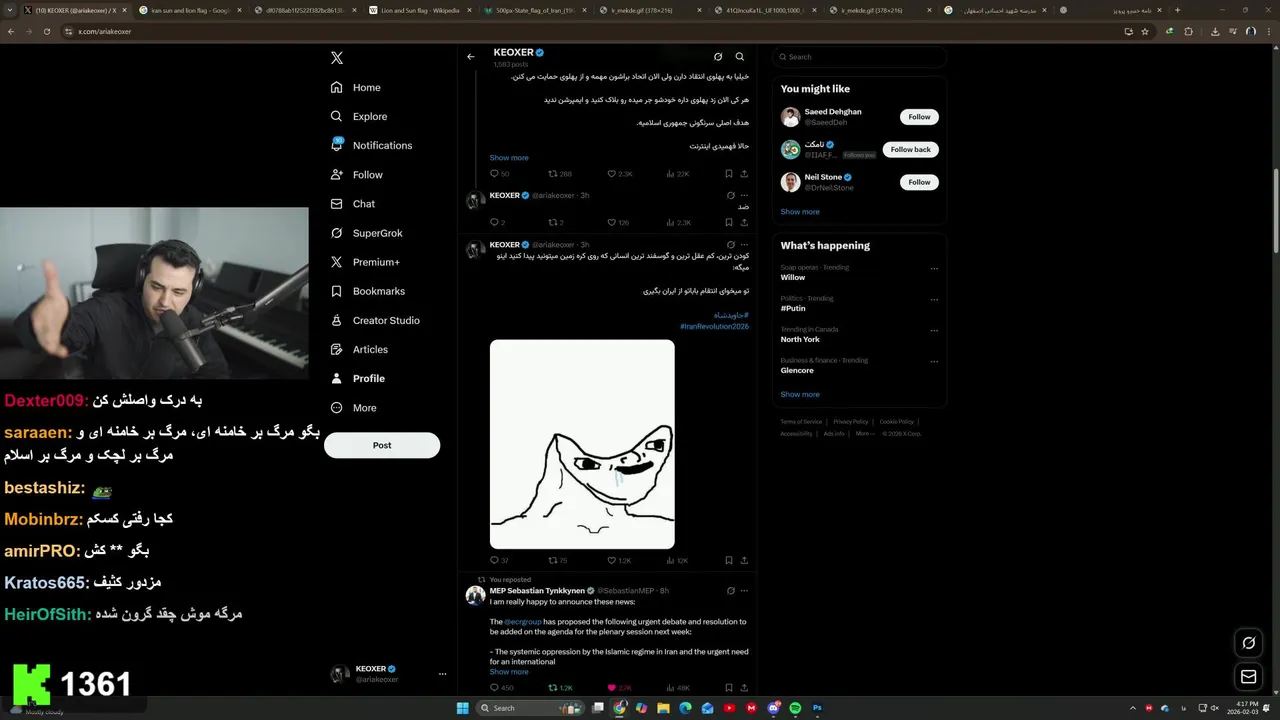The width and height of the screenshot is (1280, 720).
Task: Open the #IranRevolution2026 hashtag
Action: tap(714, 327)
